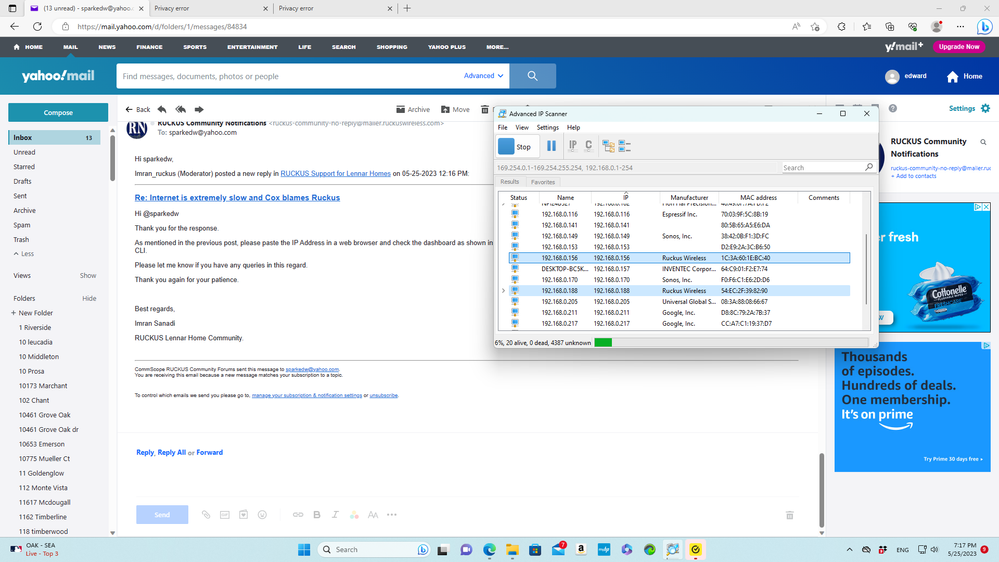This screenshot has width=999, height=562.
Task: Open Microsoft Edge from the taskbar
Action: (x=489, y=549)
